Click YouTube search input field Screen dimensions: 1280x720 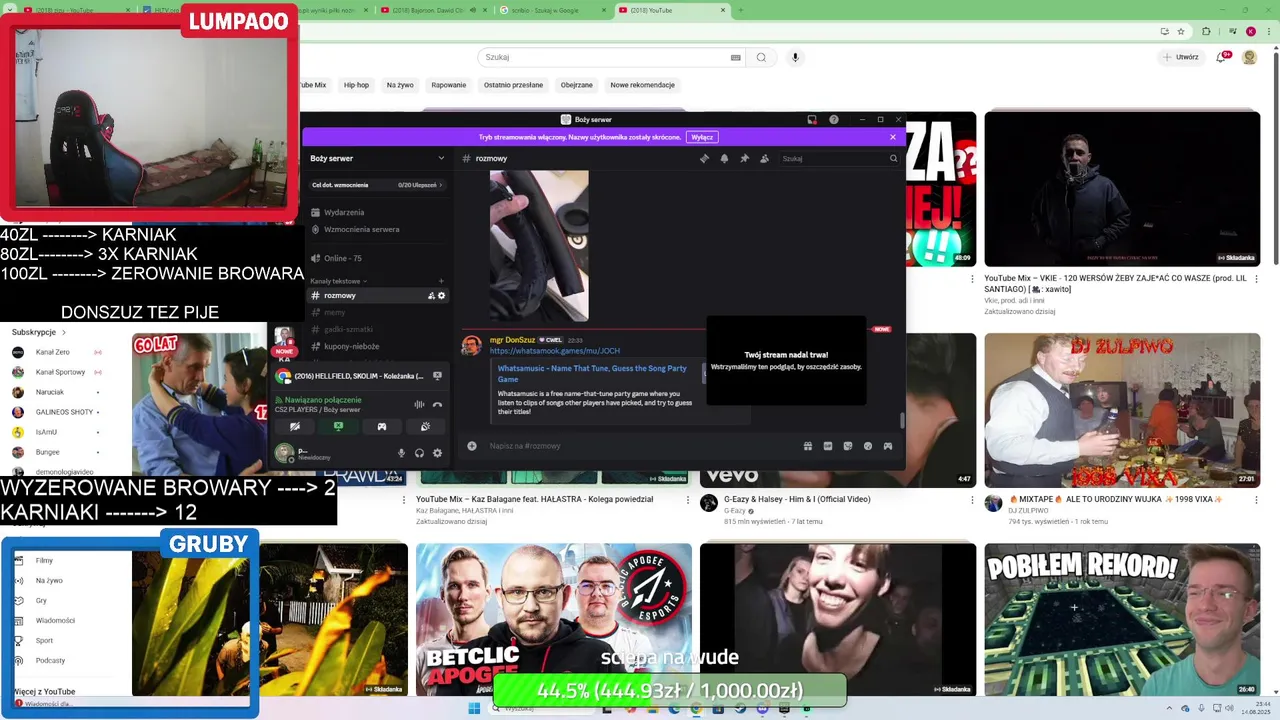point(611,57)
